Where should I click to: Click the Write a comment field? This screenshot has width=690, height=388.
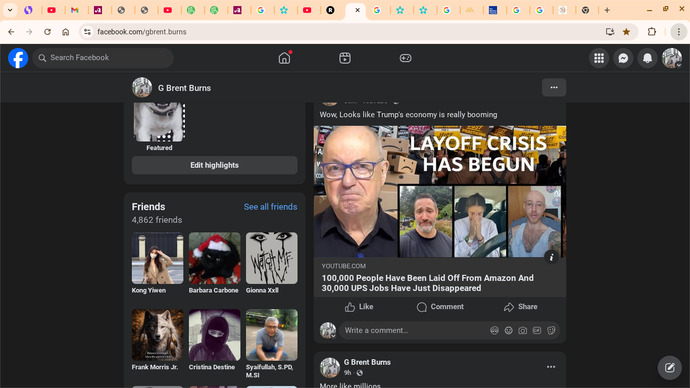click(x=414, y=330)
